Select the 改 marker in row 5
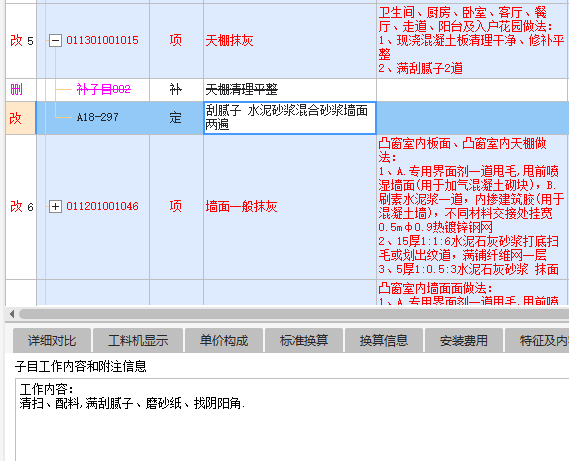Screen dimensions: 569x461 coord(16,40)
